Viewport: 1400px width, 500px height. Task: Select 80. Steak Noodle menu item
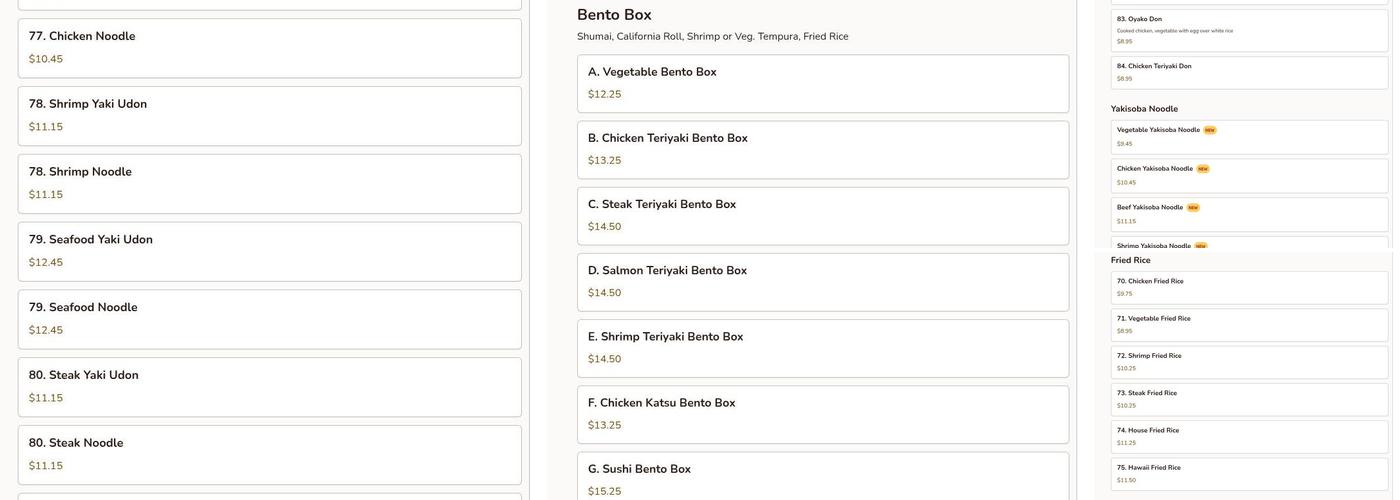pos(269,455)
